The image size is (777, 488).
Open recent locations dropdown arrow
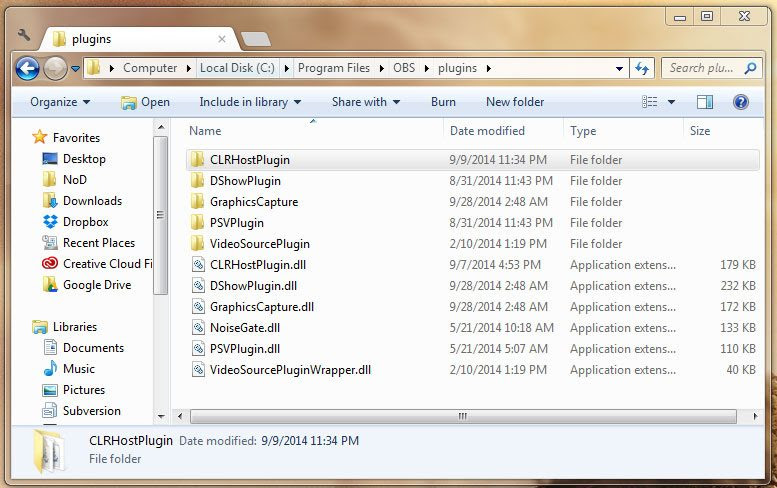[x=75, y=69]
